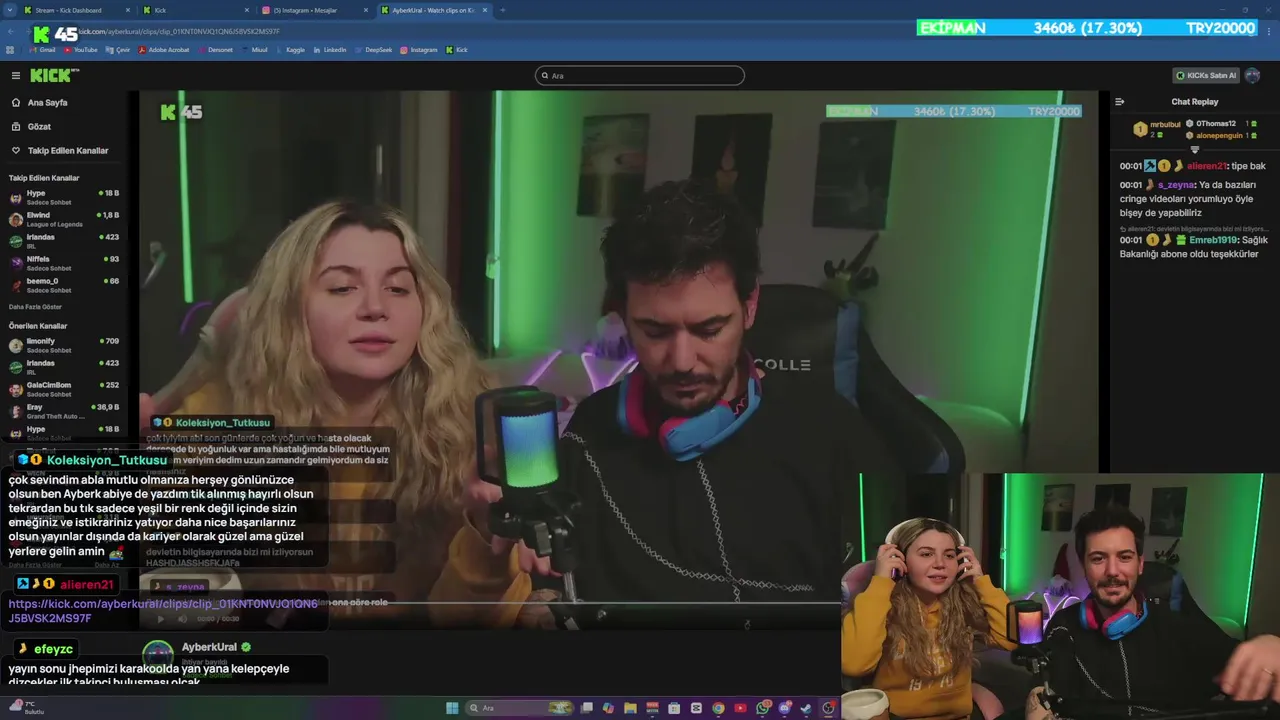The width and height of the screenshot is (1280, 720).
Task: Toggle clip volume mute icon
Action: [x=182, y=619]
